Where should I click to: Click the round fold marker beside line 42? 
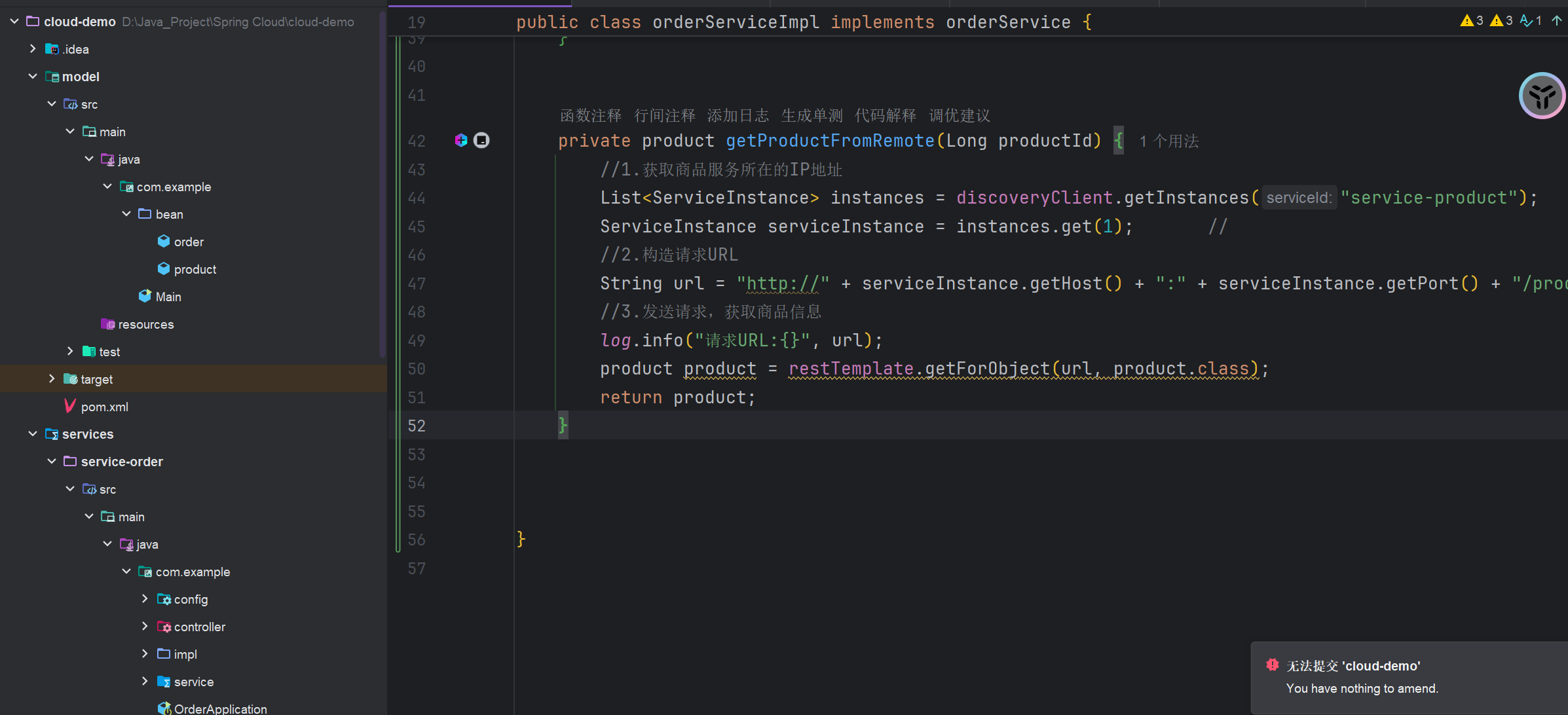481,140
